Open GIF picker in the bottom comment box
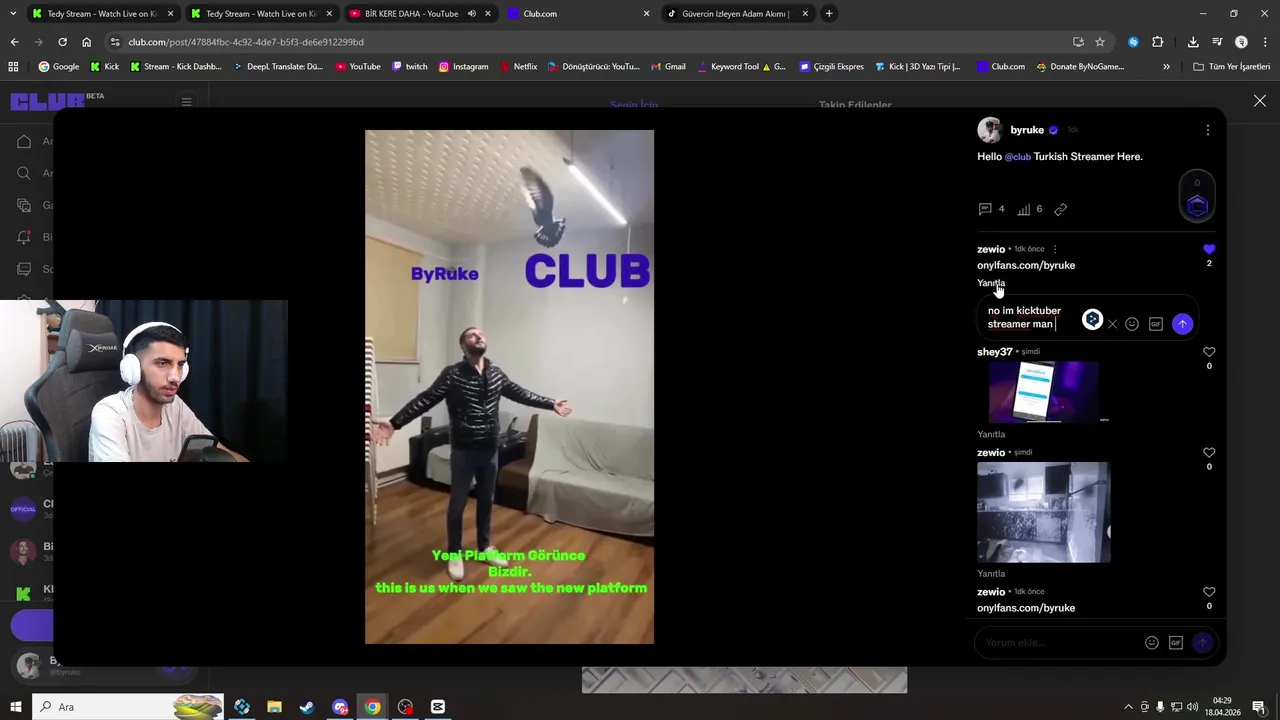Image resolution: width=1280 pixels, height=720 pixels. click(x=1176, y=643)
